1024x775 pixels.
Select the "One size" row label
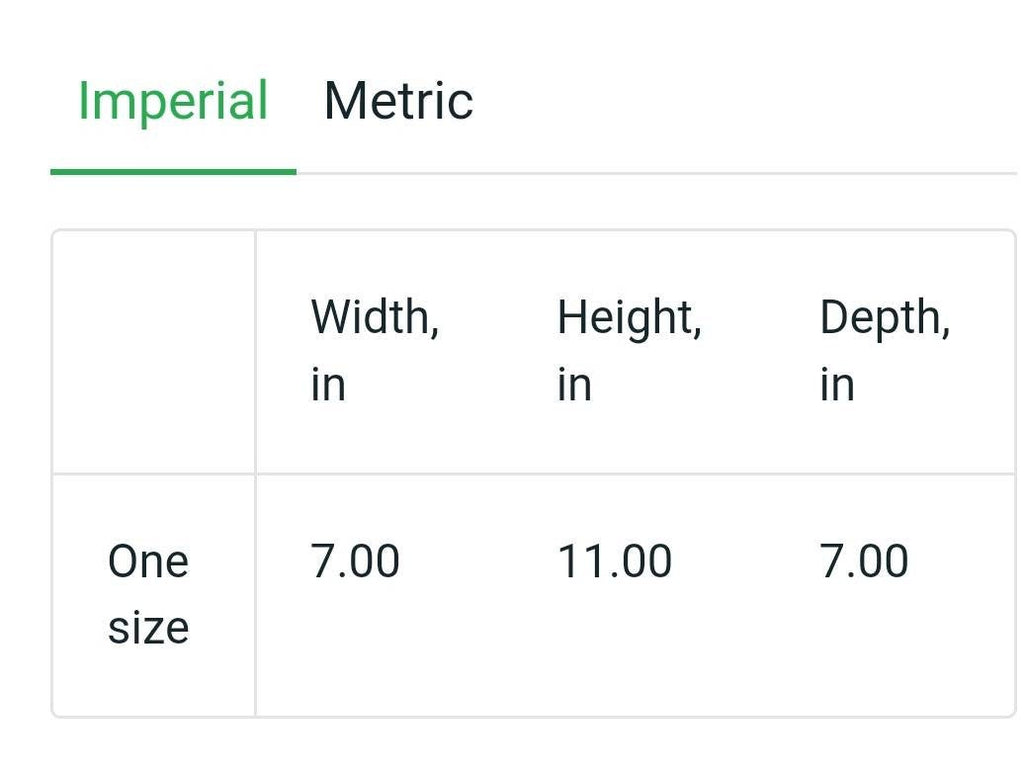click(148, 594)
